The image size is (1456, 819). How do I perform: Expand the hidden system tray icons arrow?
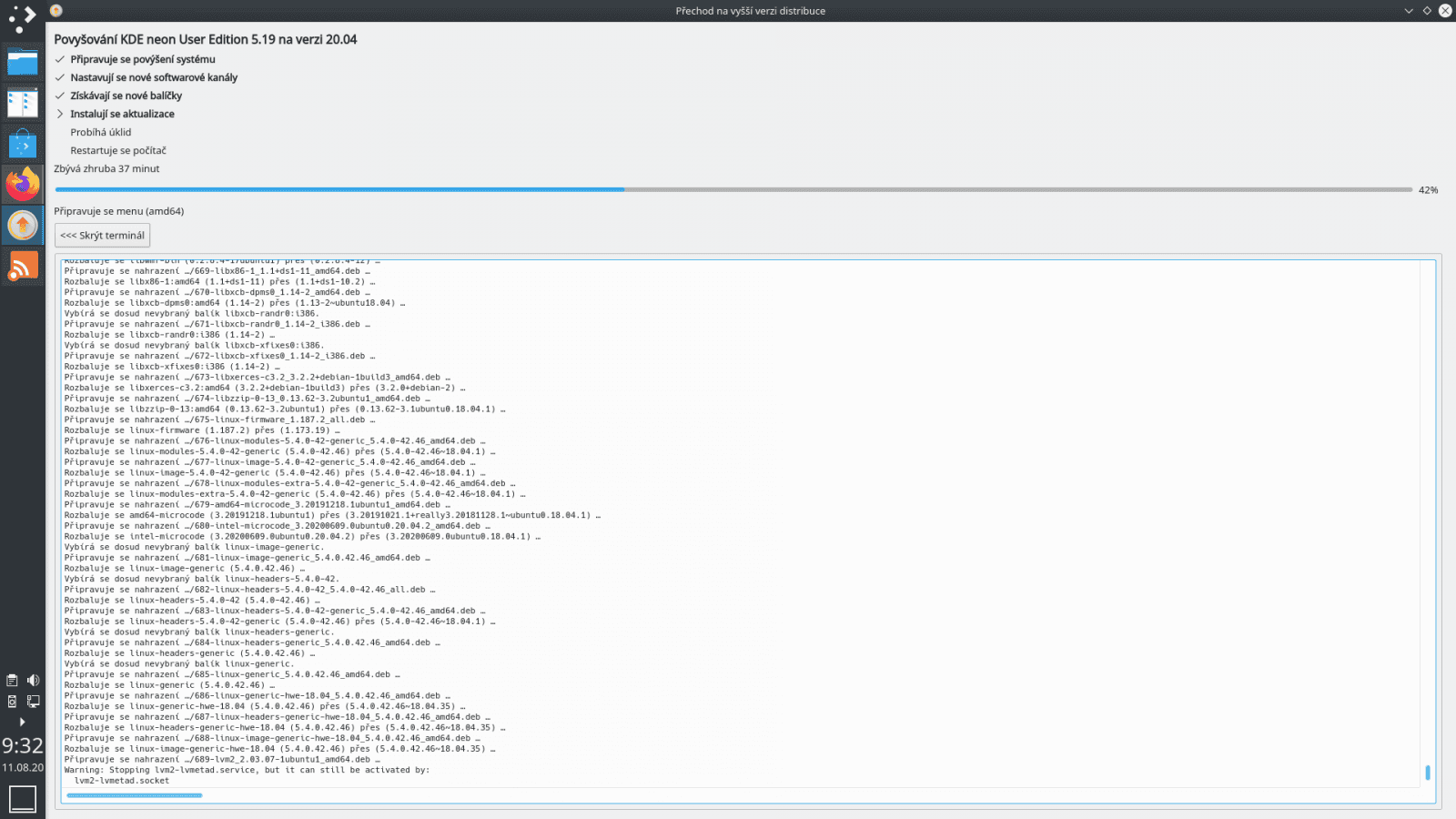point(23,721)
